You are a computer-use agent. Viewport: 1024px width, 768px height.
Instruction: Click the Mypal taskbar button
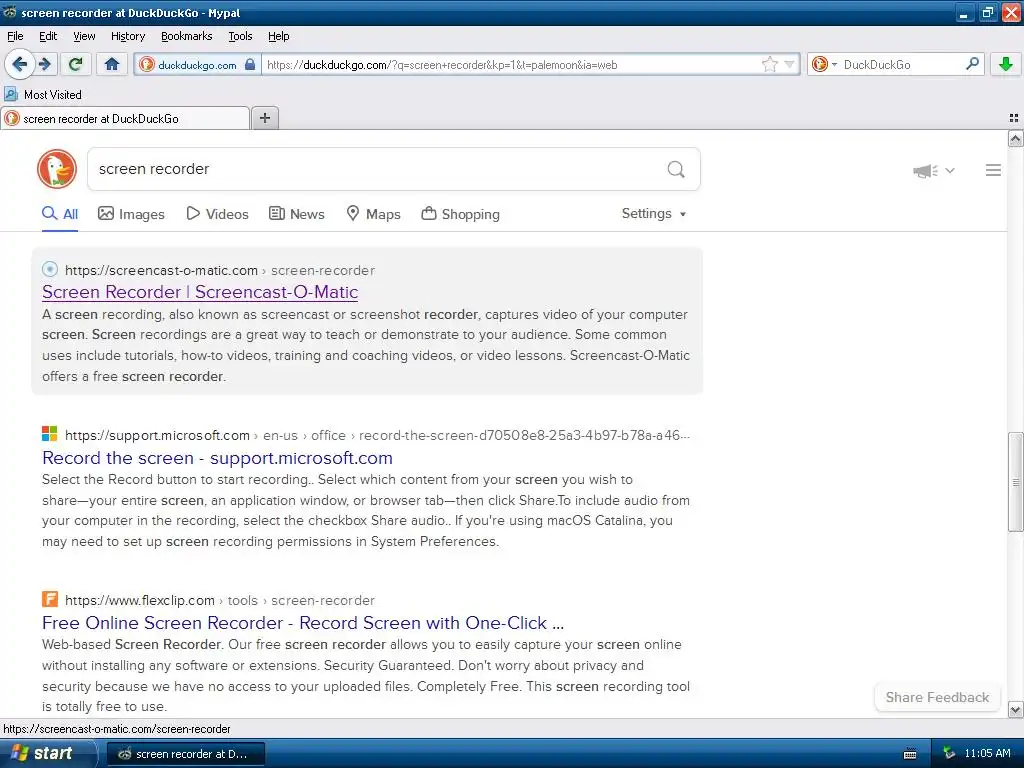click(x=185, y=754)
